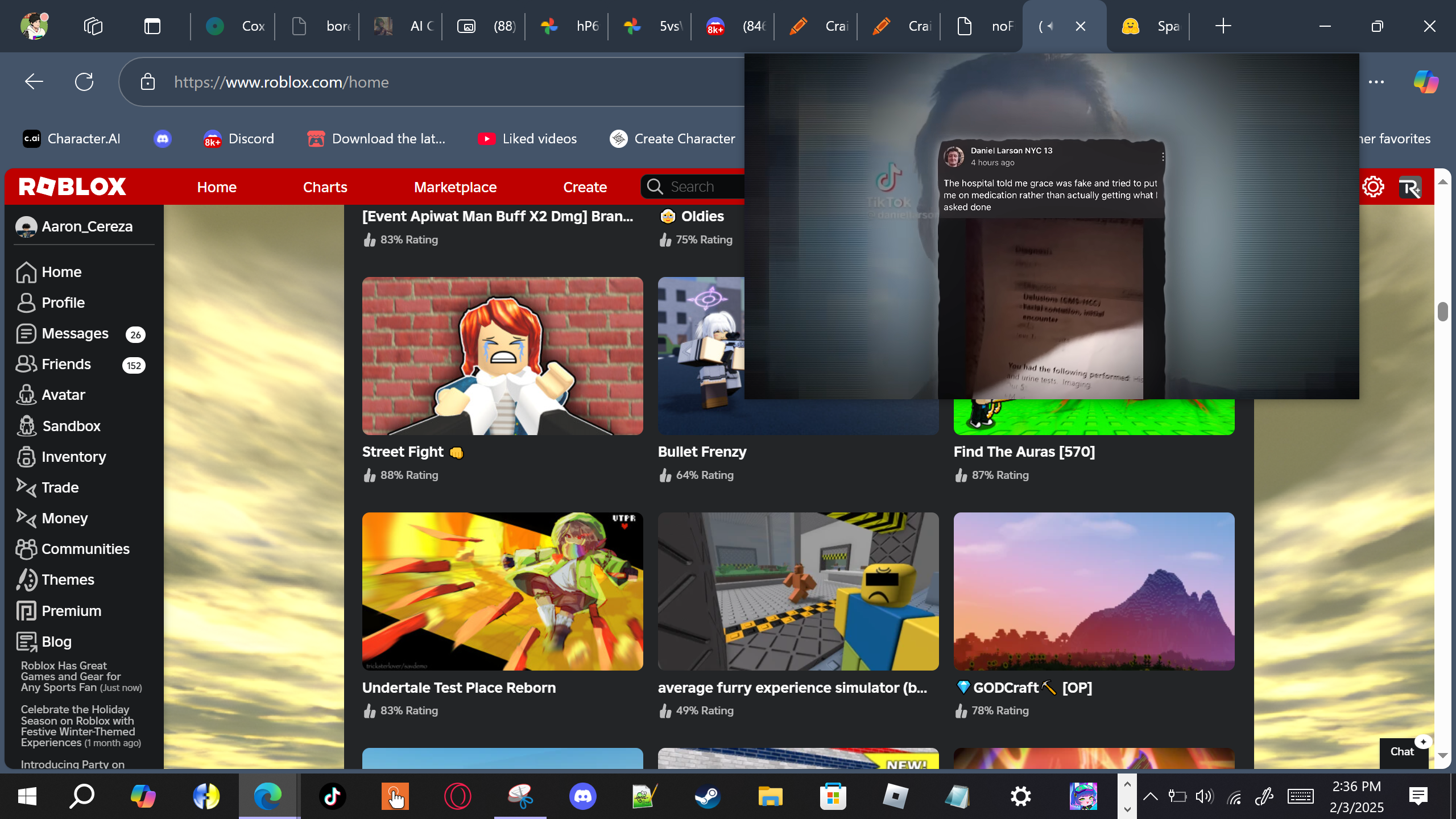
Task: Open Steam from the Windows taskbar
Action: pos(708,796)
